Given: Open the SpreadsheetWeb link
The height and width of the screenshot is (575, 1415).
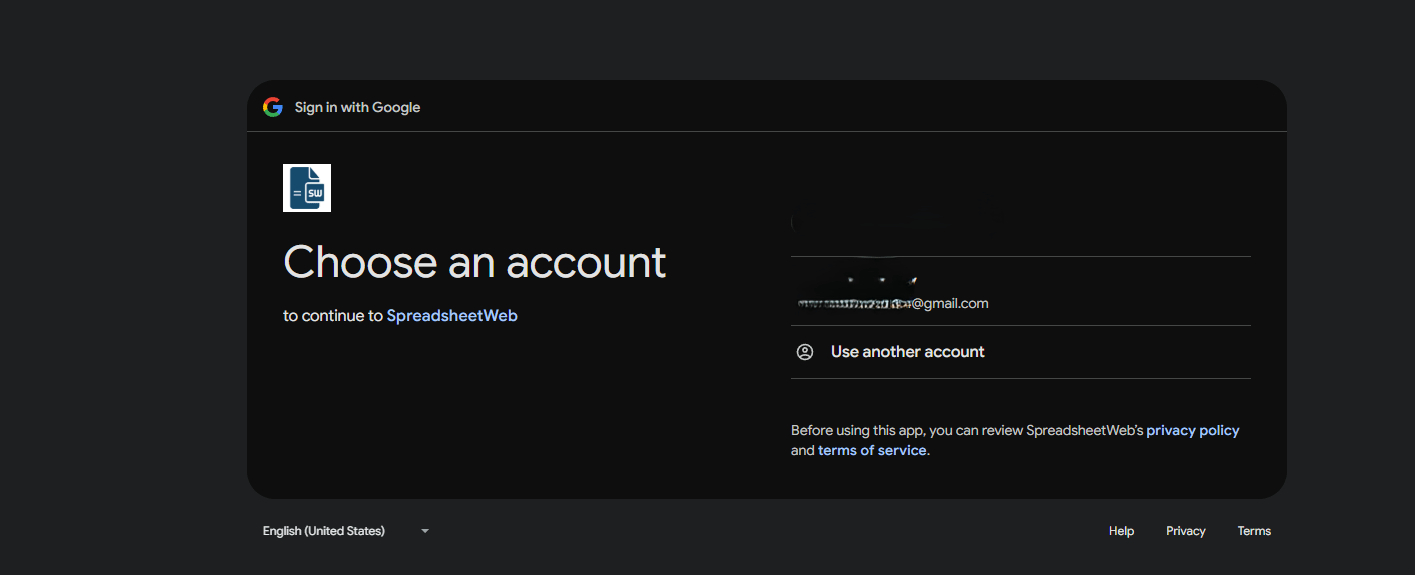Looking at the screenshot, I should point(452,316).
